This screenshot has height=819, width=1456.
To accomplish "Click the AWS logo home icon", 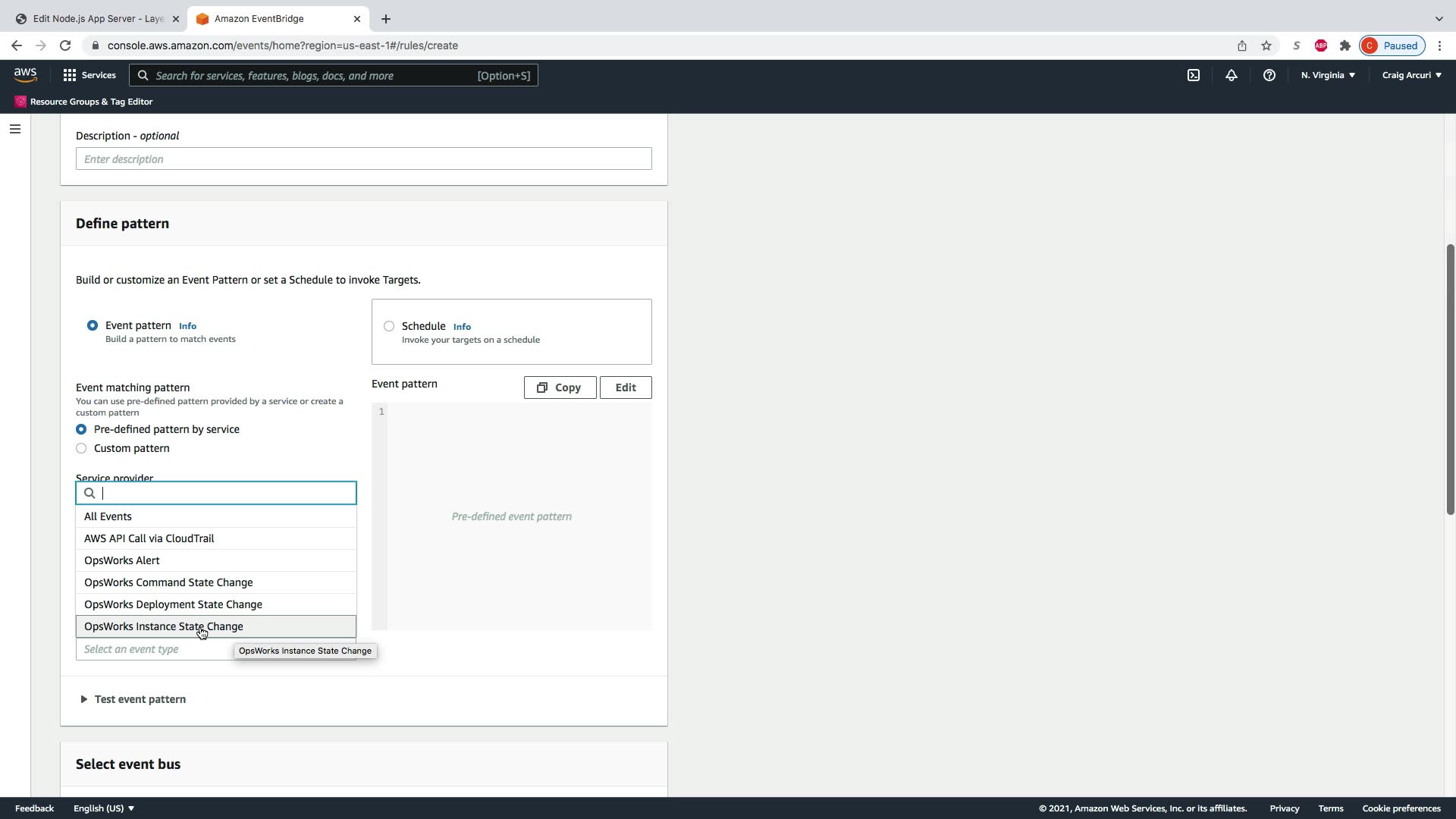I will [25, 75].
